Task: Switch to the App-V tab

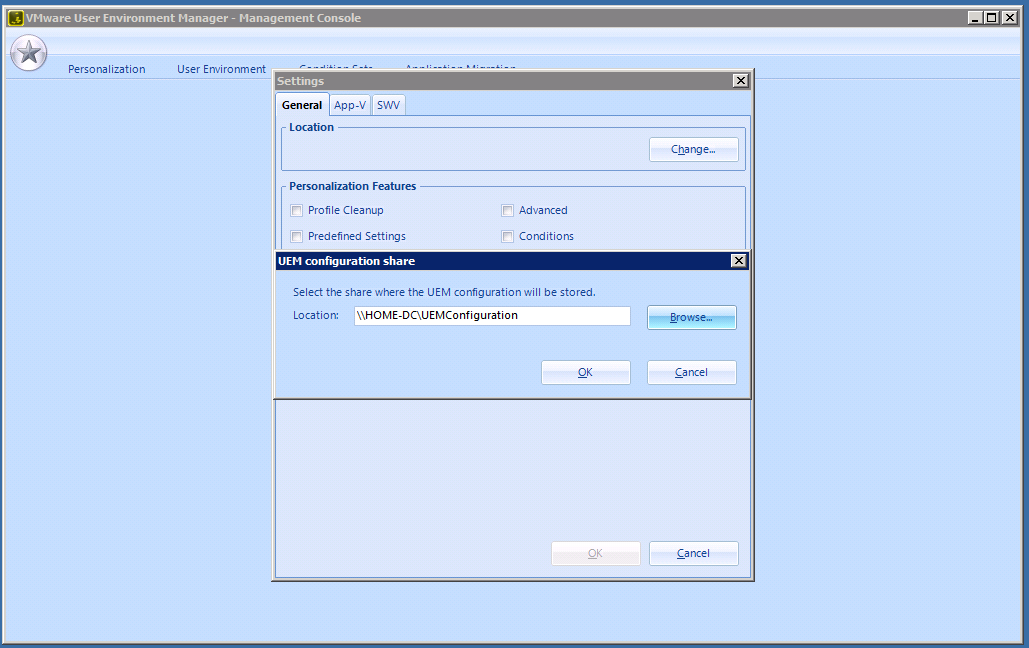Action: pyautogui.click(x=350, y=105)
